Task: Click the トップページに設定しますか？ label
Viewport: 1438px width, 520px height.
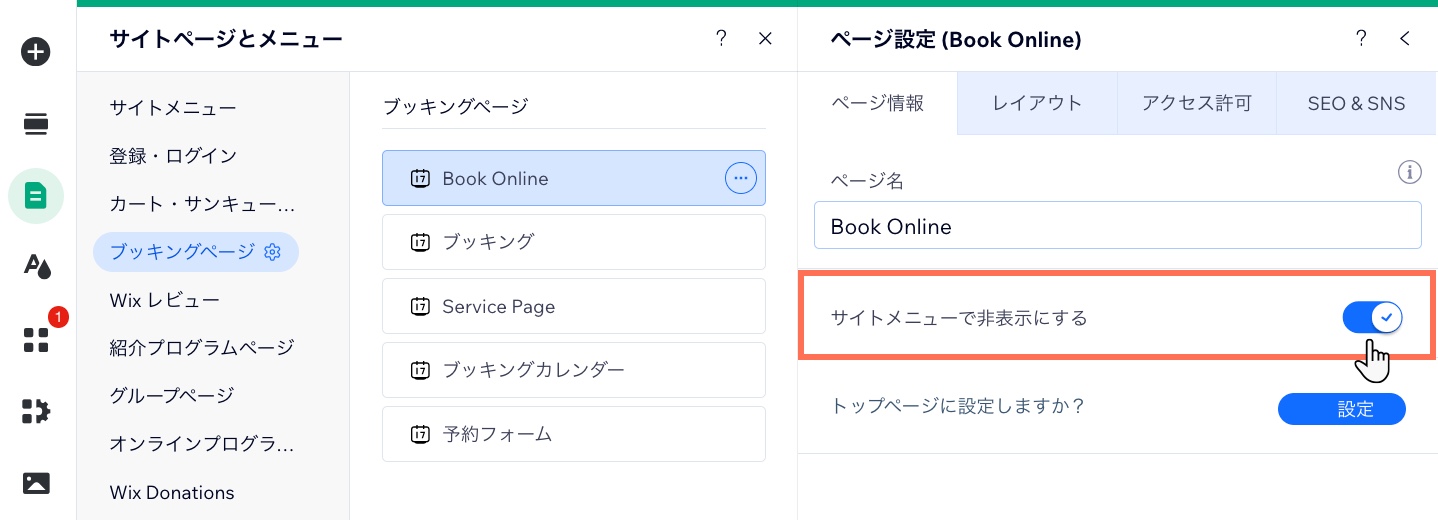Action: (x=958, y=407)
